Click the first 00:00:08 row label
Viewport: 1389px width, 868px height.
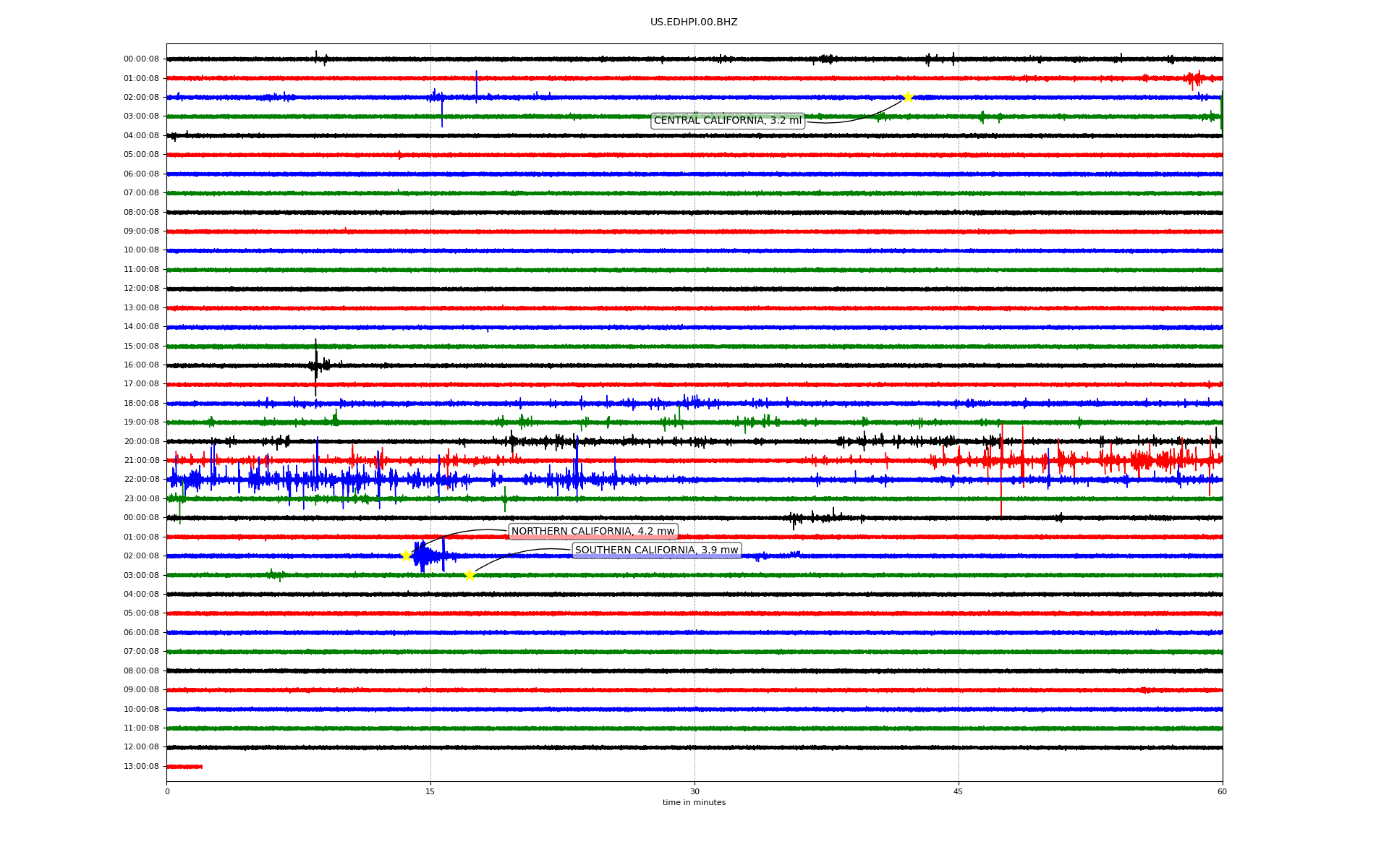[141, 59]
